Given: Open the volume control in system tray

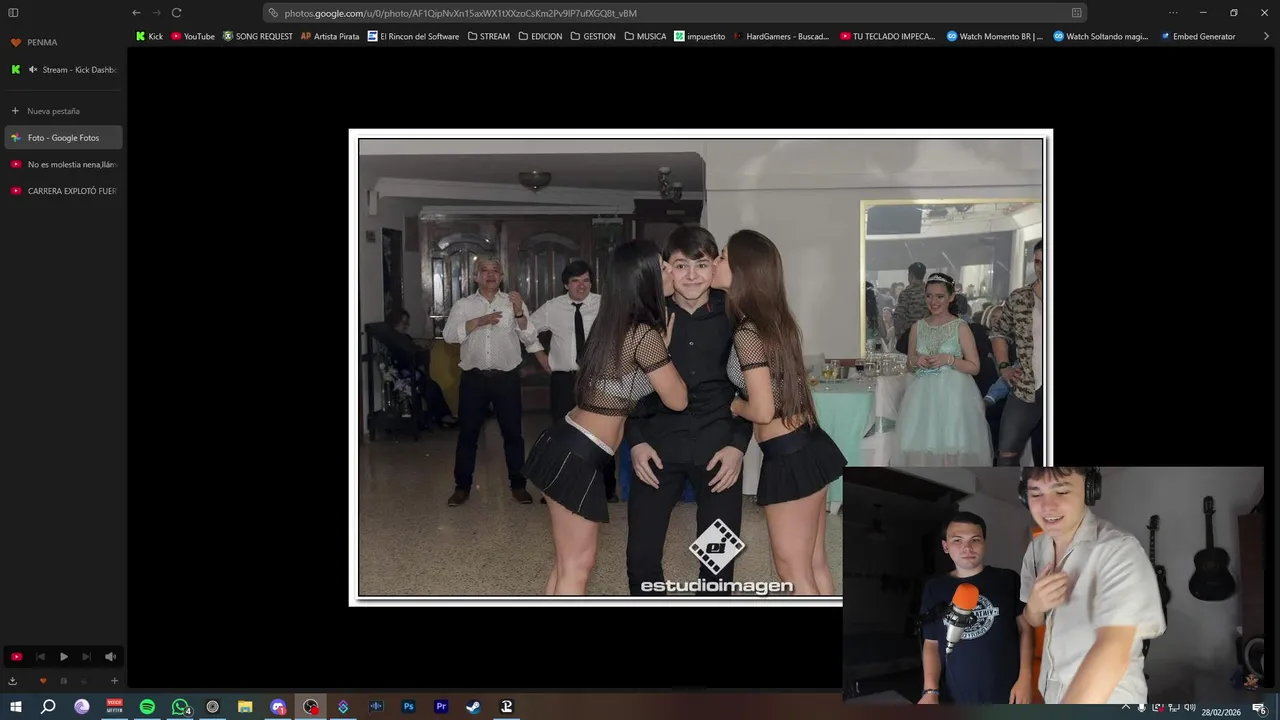Looking at the screenshot, I should 1189,707.
